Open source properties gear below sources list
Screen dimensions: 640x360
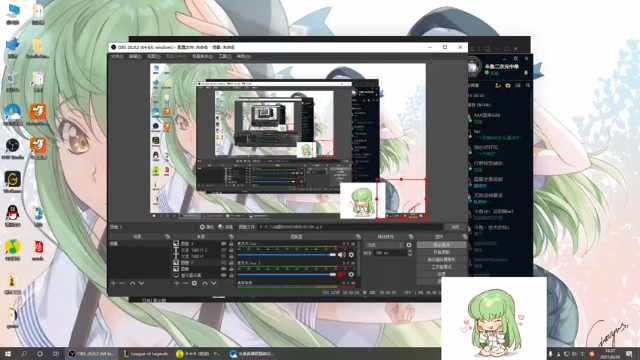194,283
